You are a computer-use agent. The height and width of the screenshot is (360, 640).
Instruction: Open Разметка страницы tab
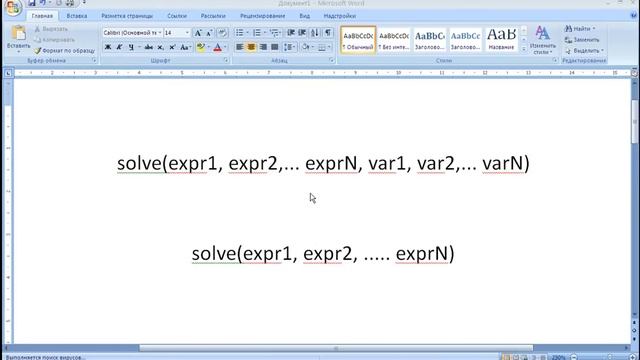[127, 16]
